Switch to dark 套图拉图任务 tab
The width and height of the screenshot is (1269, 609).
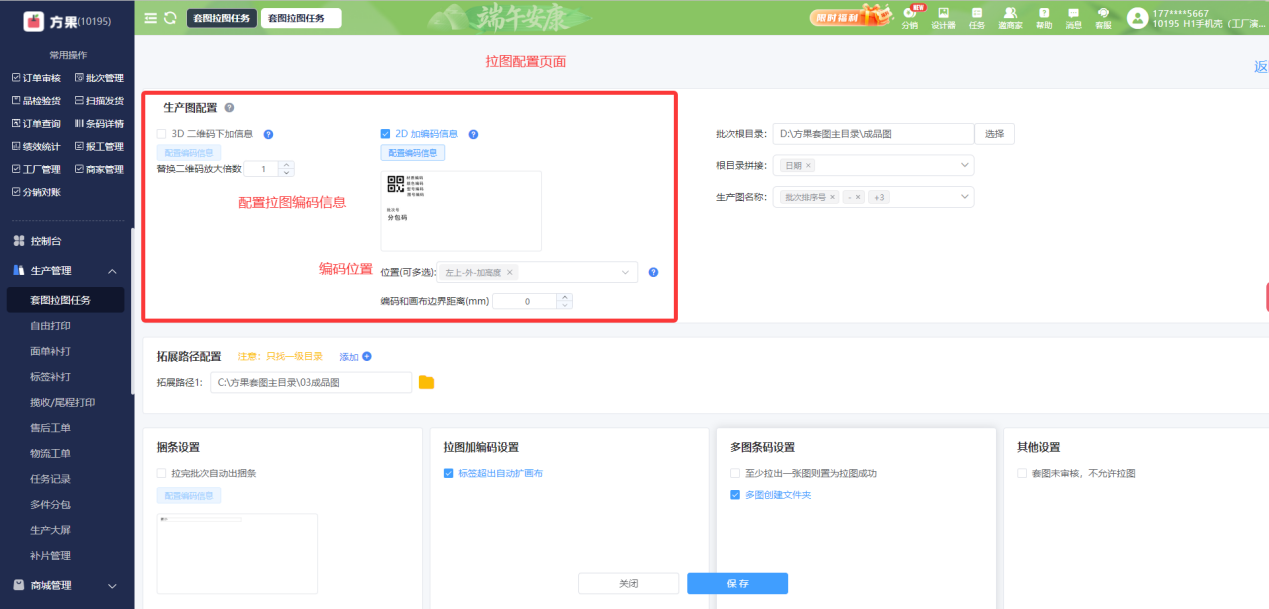point(222,18)
